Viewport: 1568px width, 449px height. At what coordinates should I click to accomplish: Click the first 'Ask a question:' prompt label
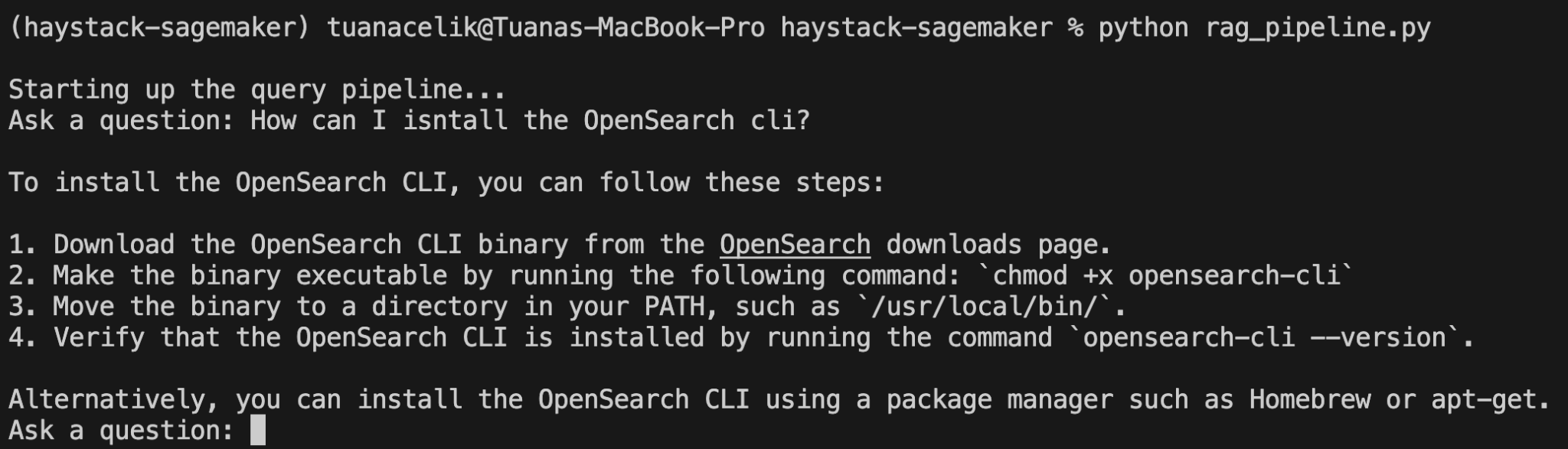coord(121,121)
